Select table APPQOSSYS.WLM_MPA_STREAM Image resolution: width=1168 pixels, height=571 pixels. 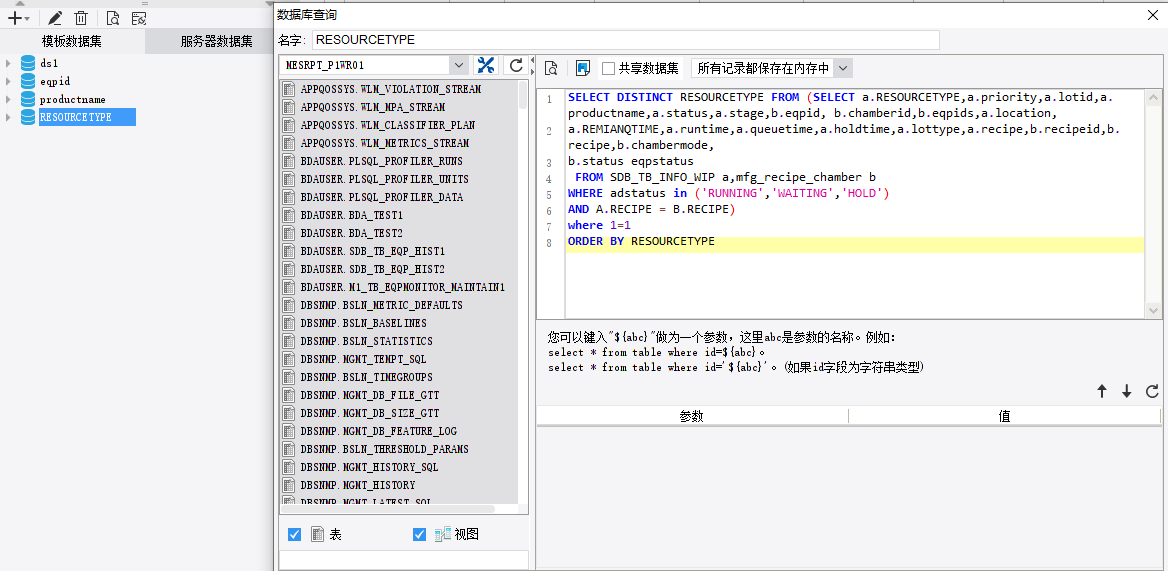click(372, 107)
